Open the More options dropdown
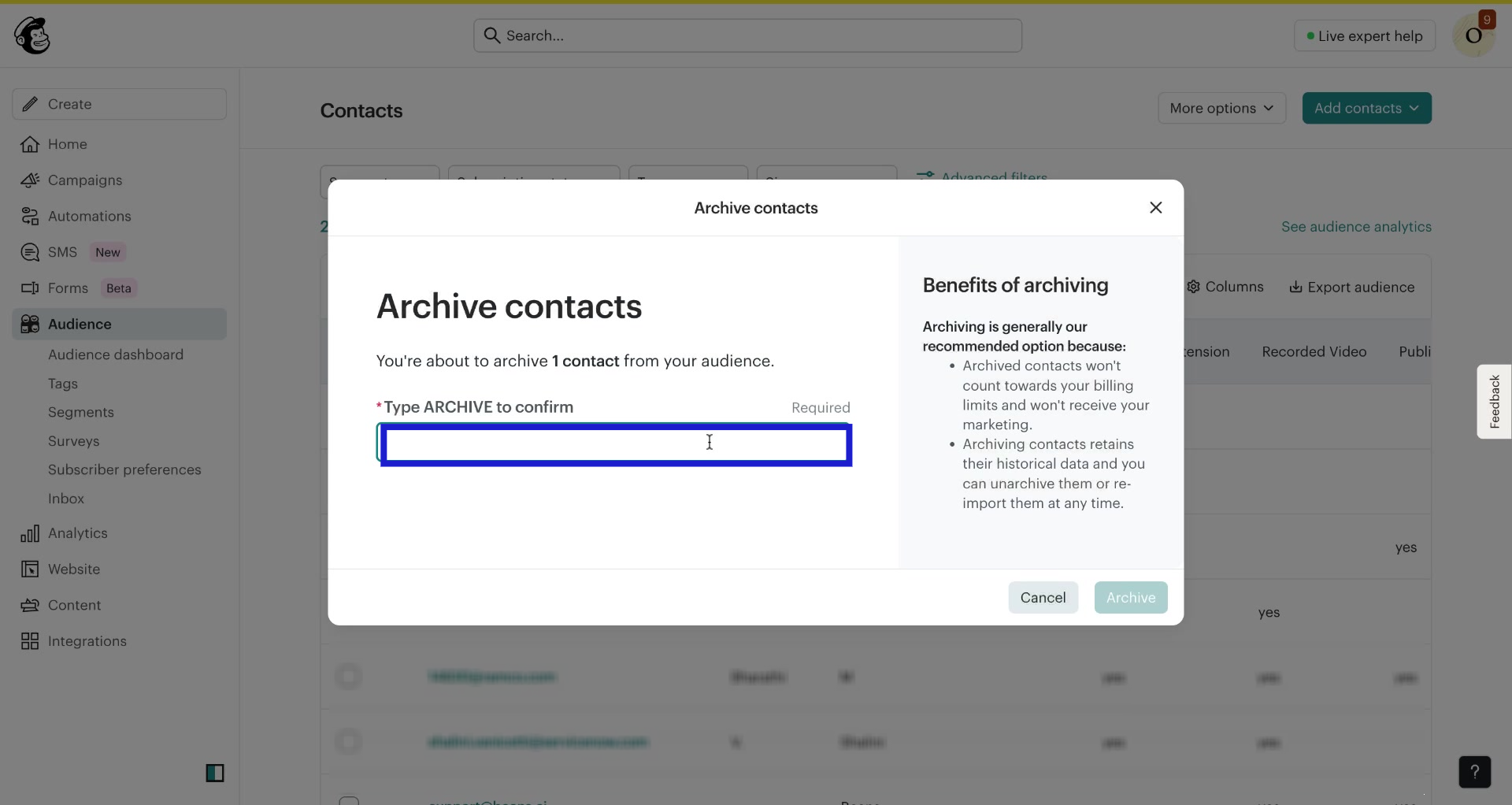The height and width of the screenshot is (805, 1512). pyautogui.click(x=1221, y=108)
